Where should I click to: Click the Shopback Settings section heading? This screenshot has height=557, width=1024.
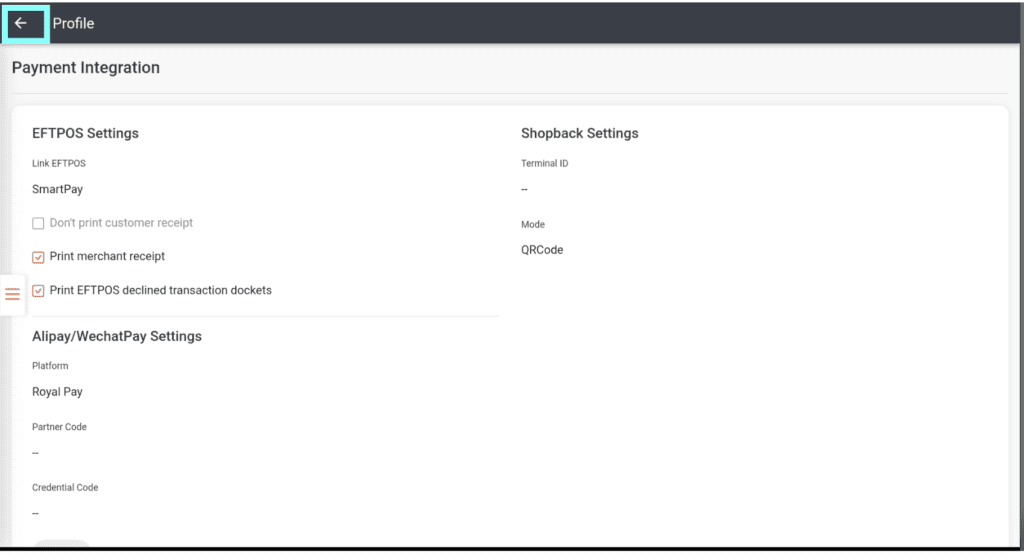point(579,133)
